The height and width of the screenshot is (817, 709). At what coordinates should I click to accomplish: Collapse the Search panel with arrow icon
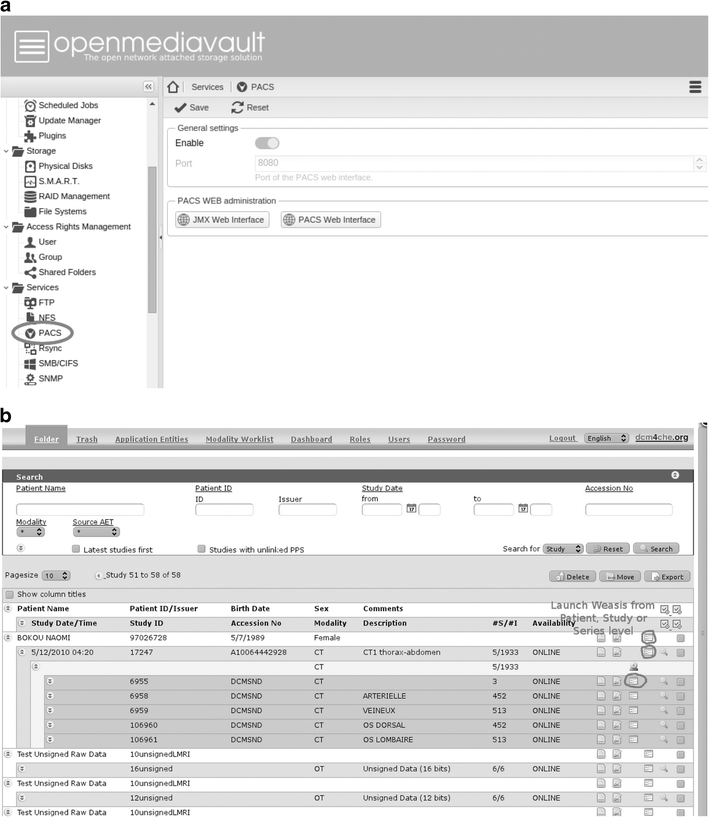coord(675,475)
